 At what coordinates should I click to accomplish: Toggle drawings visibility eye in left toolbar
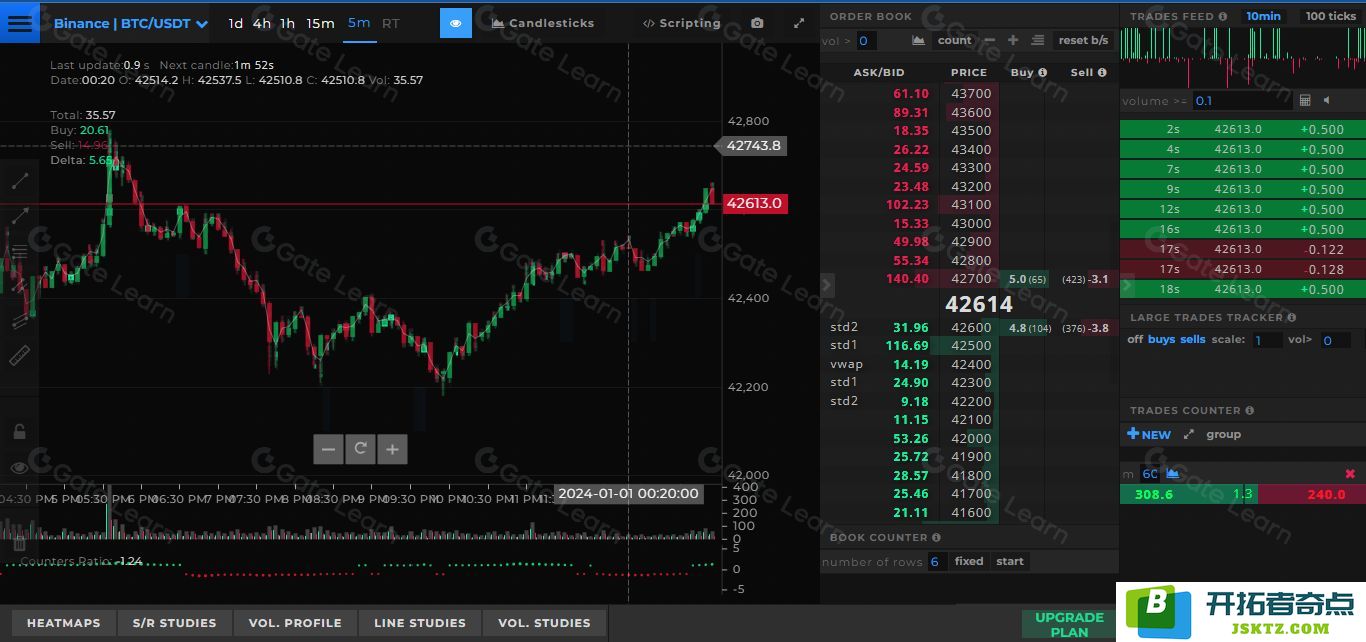[x=19, y=468]
